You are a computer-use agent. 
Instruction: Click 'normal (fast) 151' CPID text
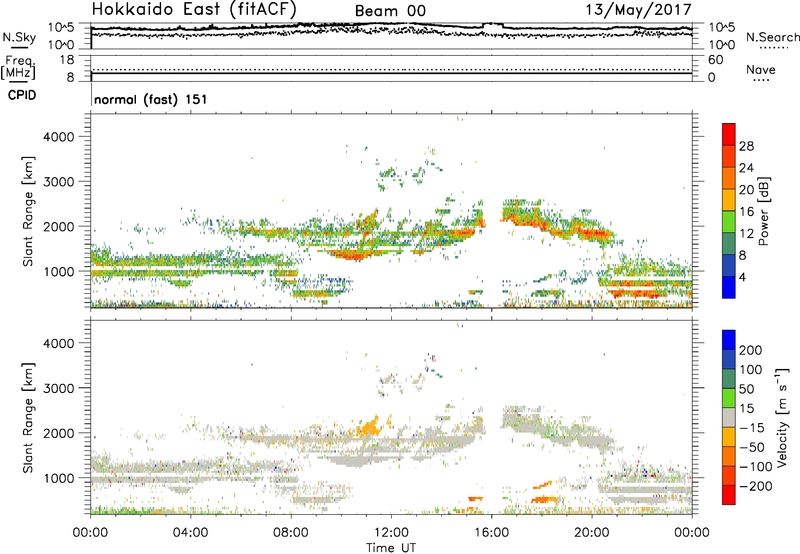[151, 99]
